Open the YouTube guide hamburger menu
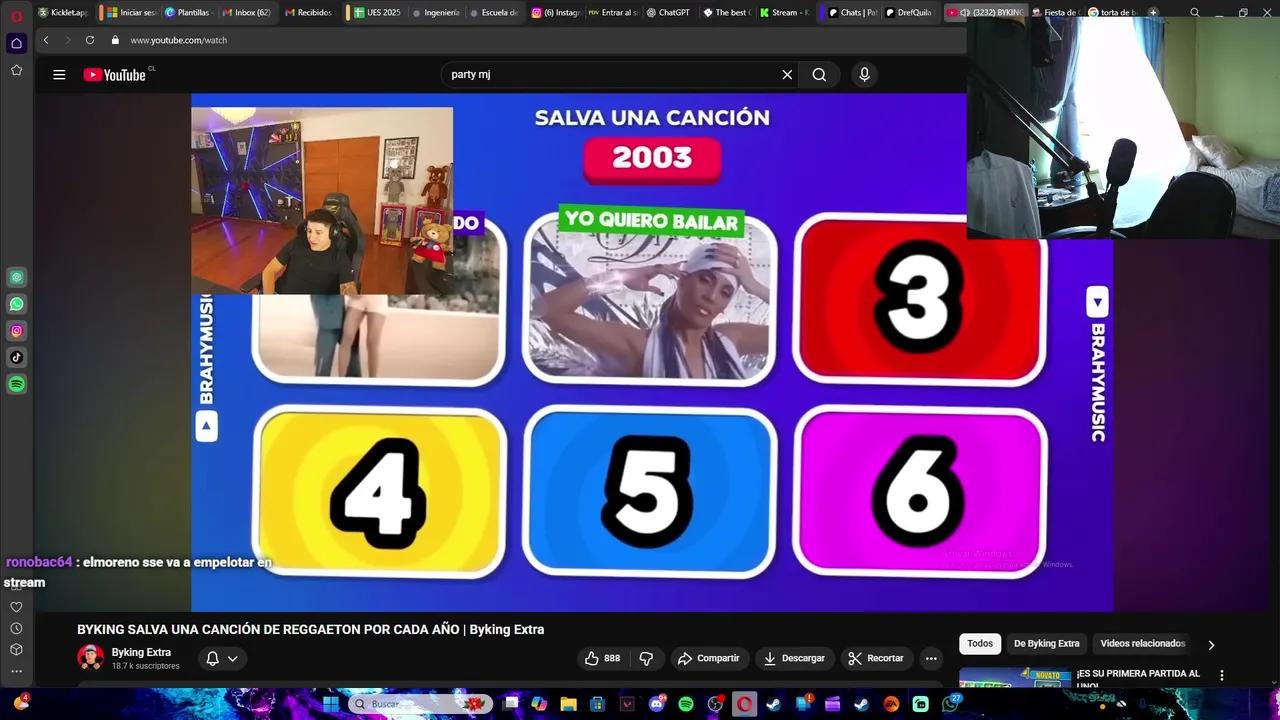The height and width of the screenshot is (720, 1280). coord(59,75)
